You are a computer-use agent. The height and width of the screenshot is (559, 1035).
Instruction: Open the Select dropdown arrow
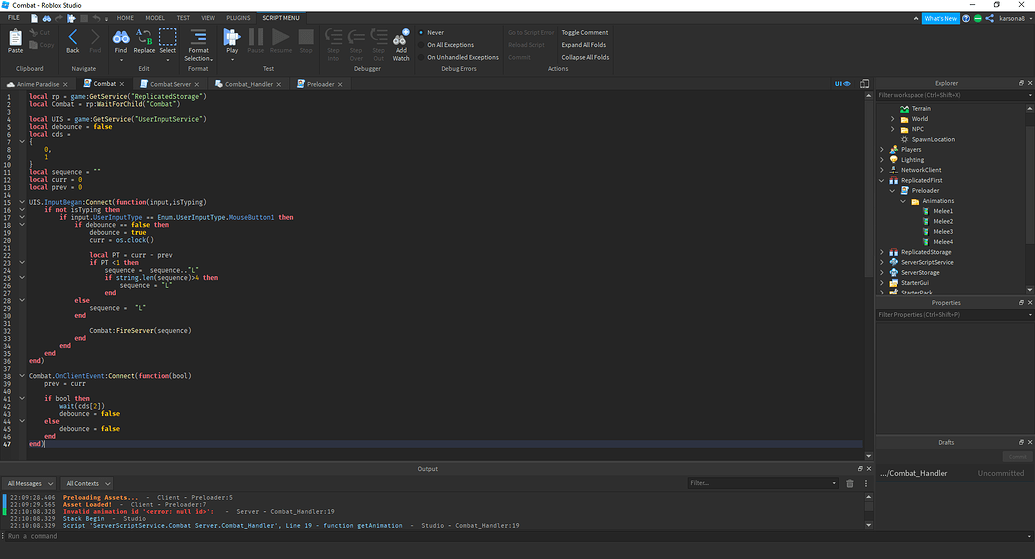(x=168, y=60)
